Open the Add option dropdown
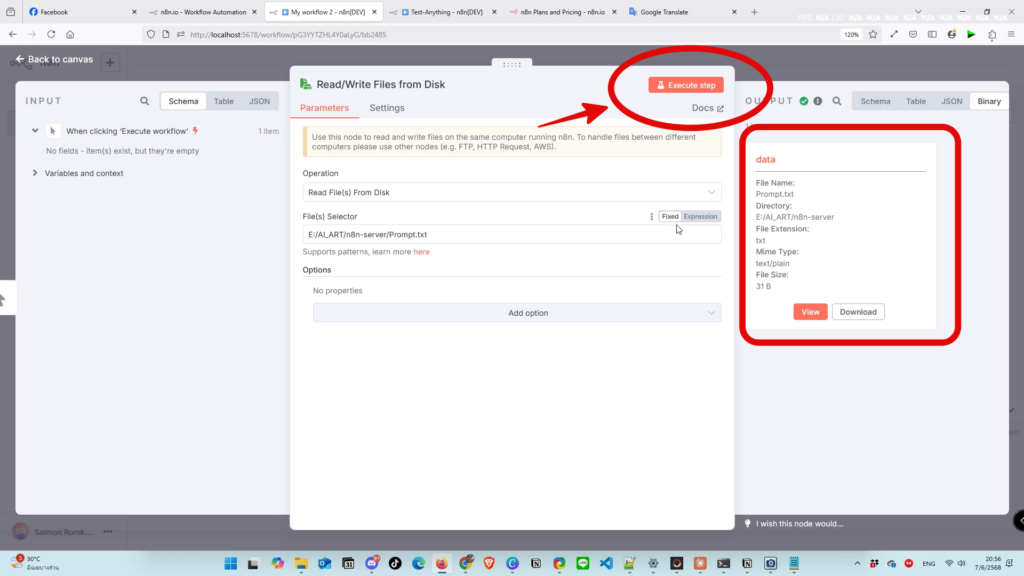The image size is (1024, 576). (x=516, y=313)
